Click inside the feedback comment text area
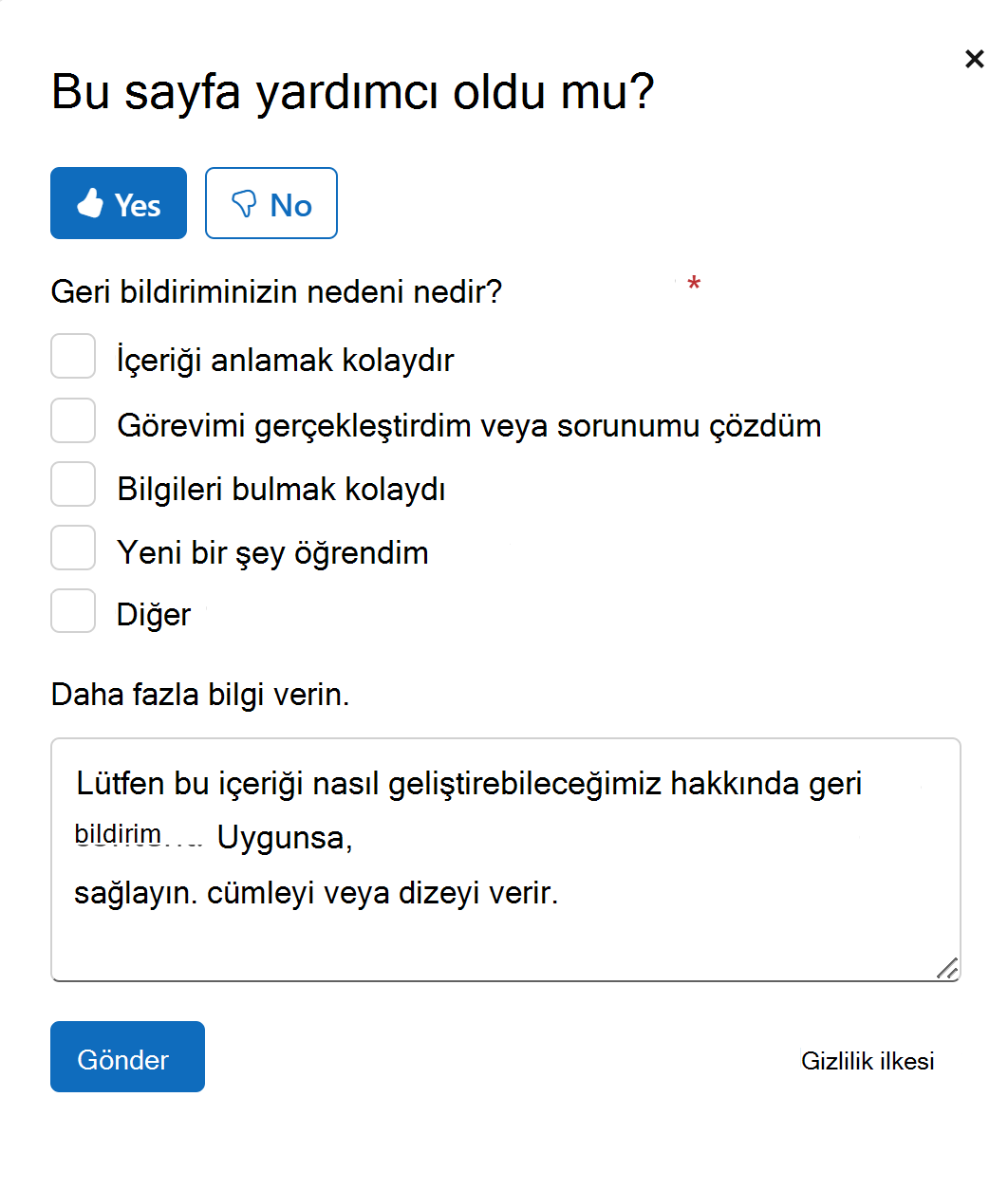 click(x=505, y=854)
